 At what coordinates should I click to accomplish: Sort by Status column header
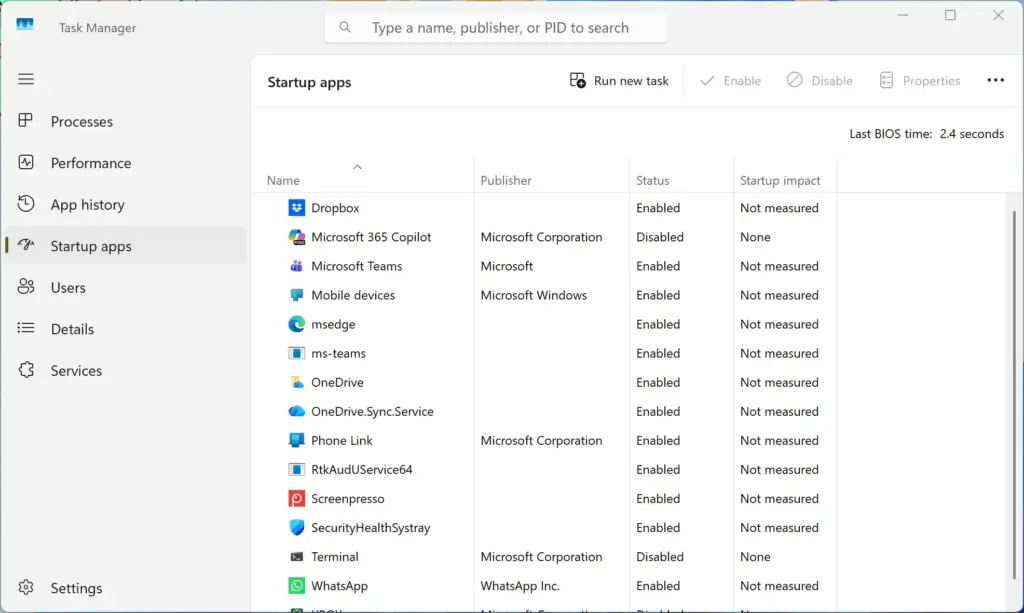click(653, 180)
